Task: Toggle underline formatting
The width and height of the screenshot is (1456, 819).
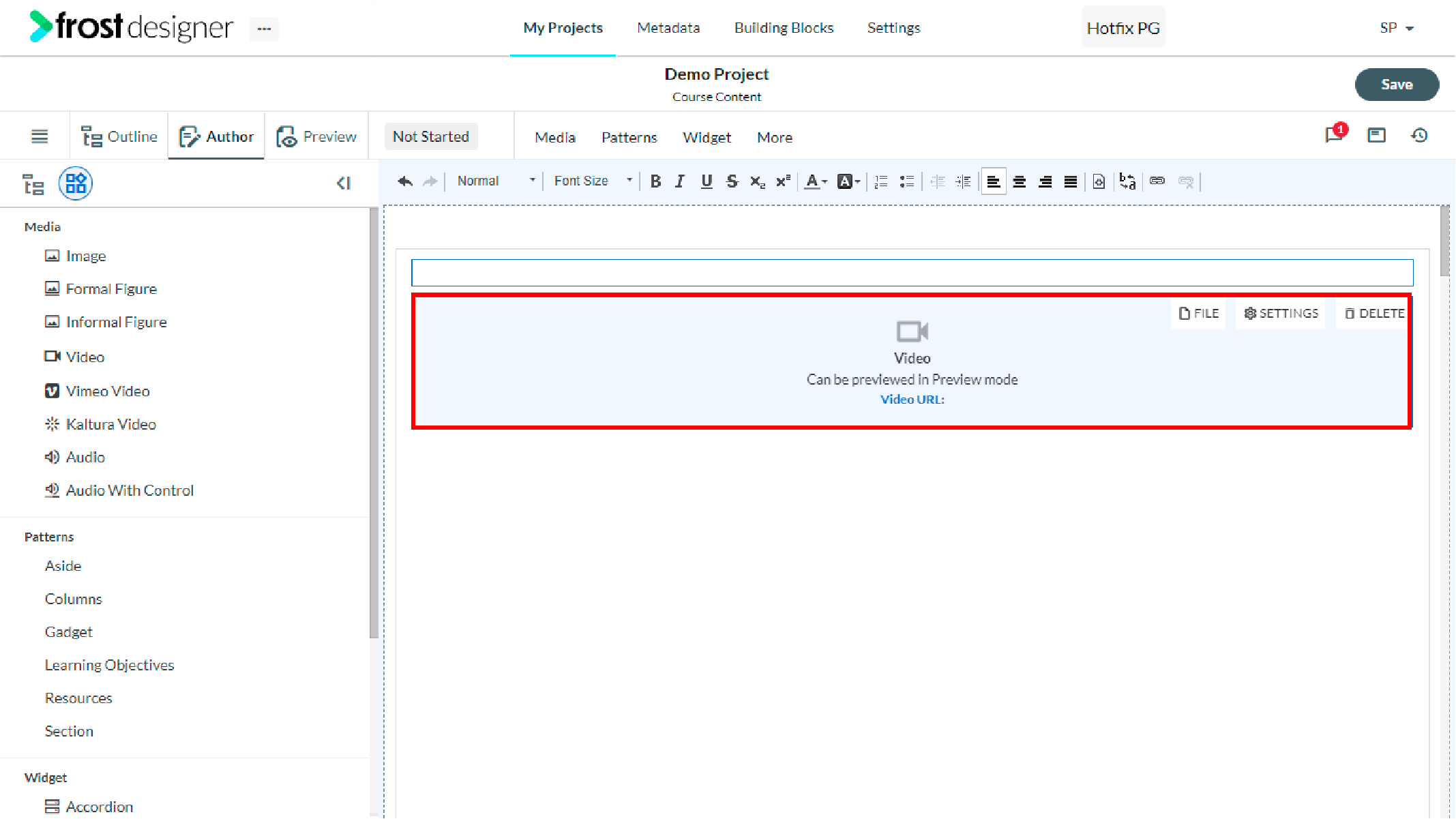Action: tap(707, 181)
